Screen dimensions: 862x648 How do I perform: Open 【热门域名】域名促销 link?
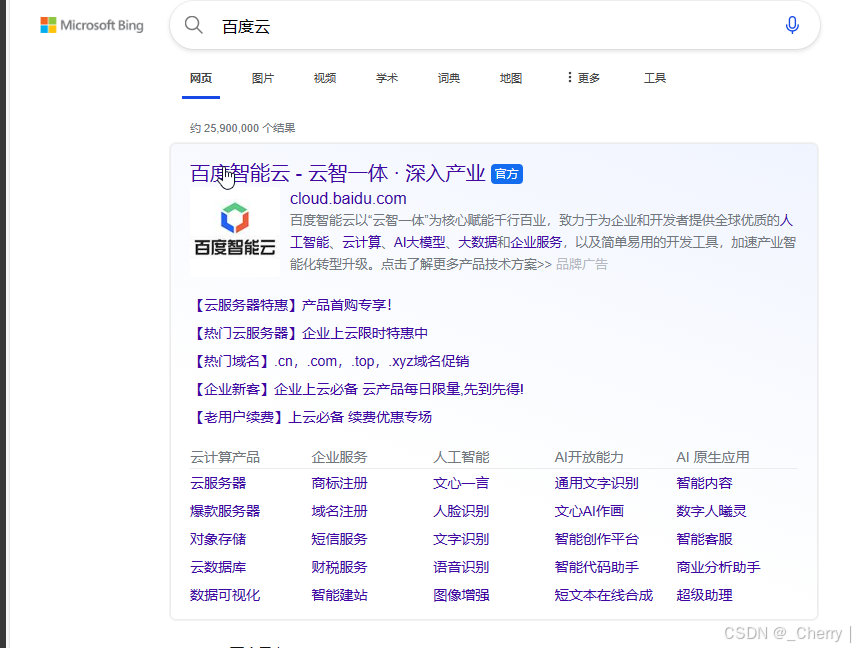pyautogui.click(x=330, y=361)
